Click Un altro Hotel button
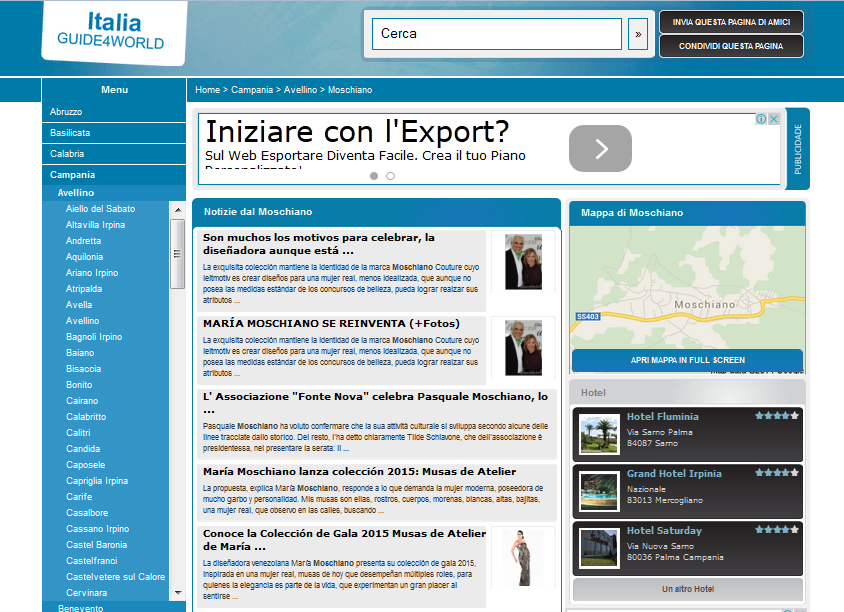This screenshot has width=844, height=612. [x=688, y=589]
